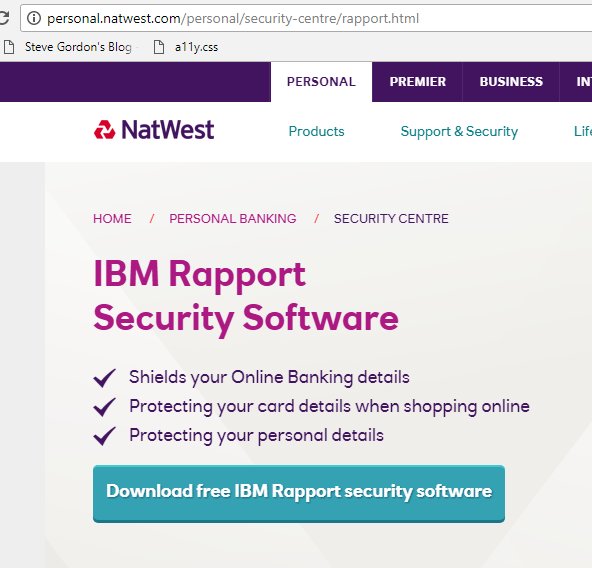This screenshot has height=568, width=592.
Task: Switch to the PREMIER tab
Action: tap(417, 82)
